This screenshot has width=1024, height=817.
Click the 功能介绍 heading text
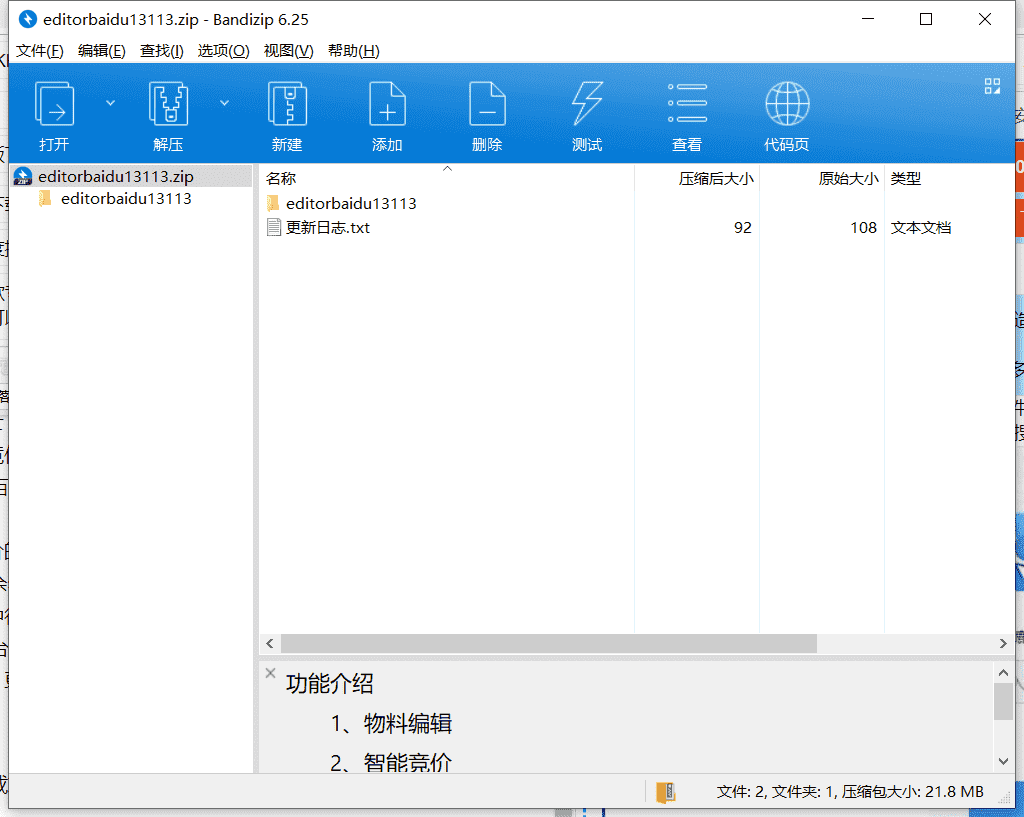pyautogui.click(x=329, y=683)
